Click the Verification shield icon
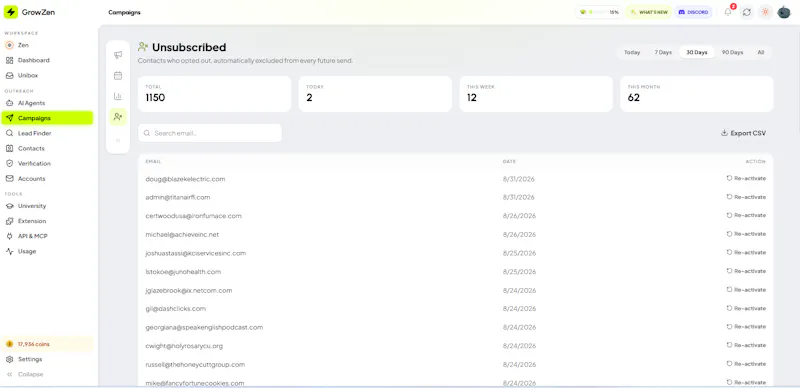This screenshot has height=388, width=800. tap(9, 163)
